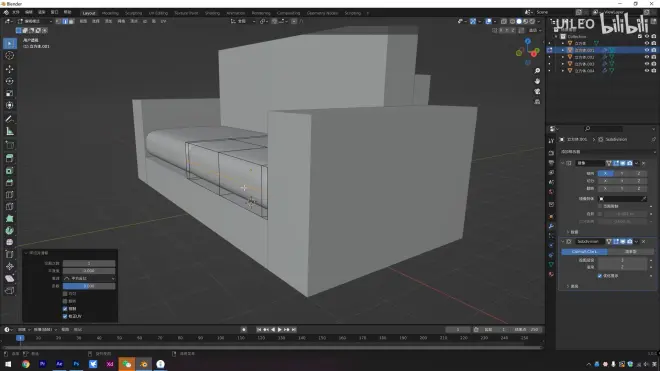Collapse the Collection in the Outliner
The image size is (660, 371).
[x=556, y=37]
